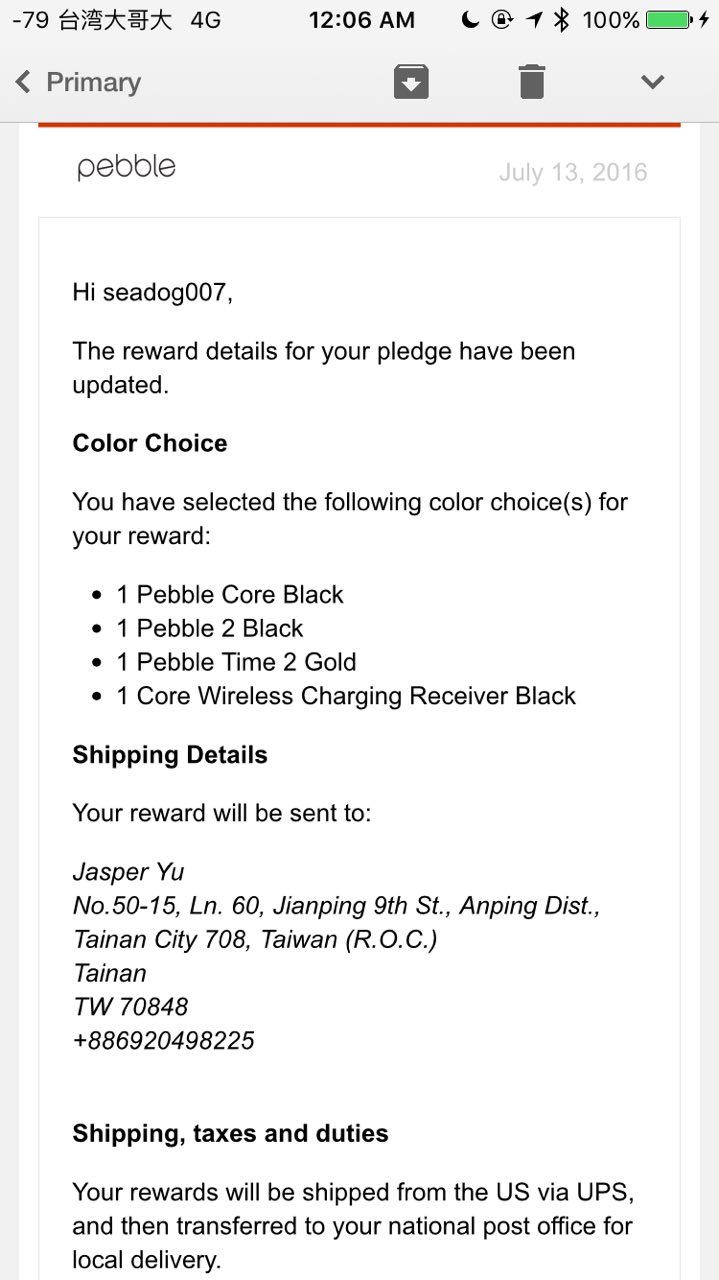The image size is (719, 1280).
Task: Tap the Color Choice heading
Action: [150, 443]
